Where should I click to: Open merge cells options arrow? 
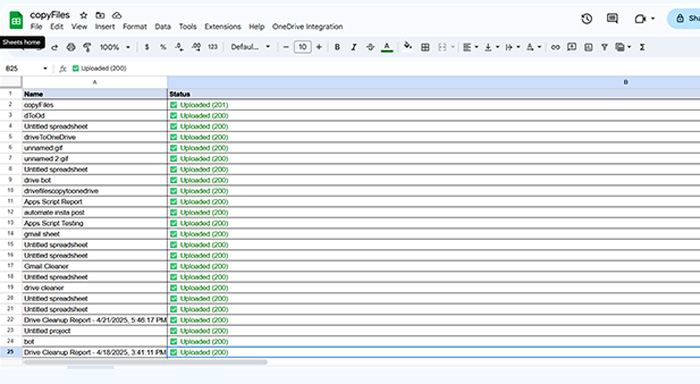coord(453,47)
